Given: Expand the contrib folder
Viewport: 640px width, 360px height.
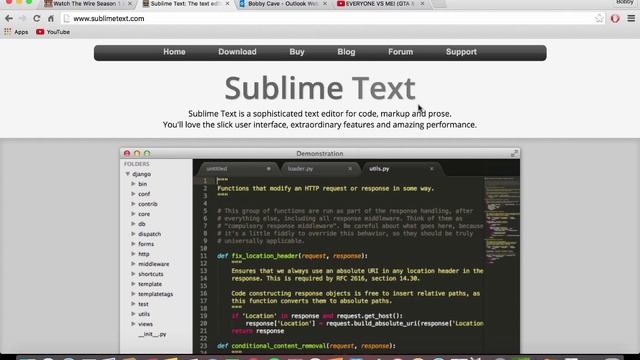Looking at the screenshot, I should pyautogui.click(x=133, y=204).
